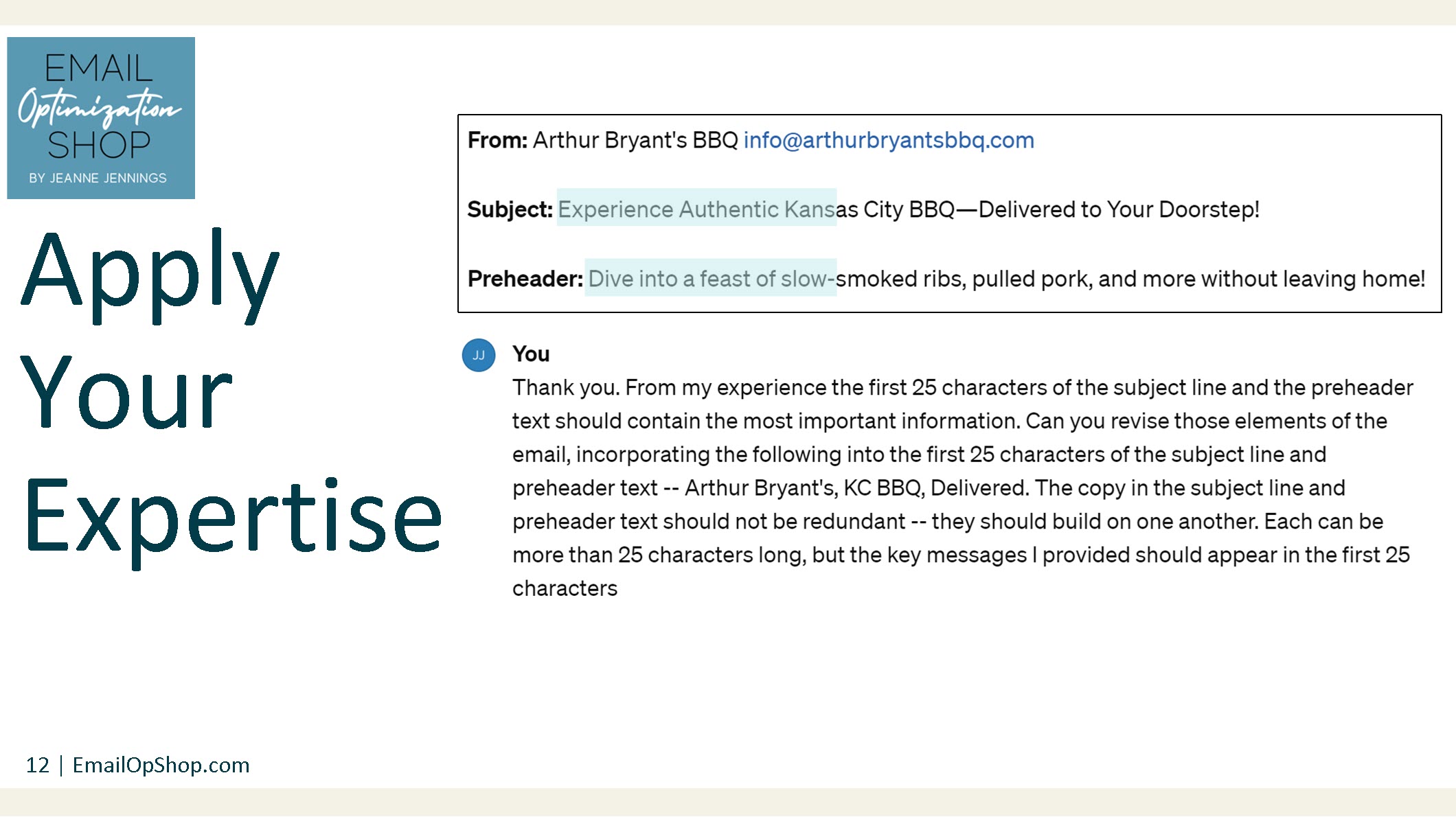Click the EmailOpShop.com footer link
The width and height of the screenshot is (1456, 817).
point(161,765)
